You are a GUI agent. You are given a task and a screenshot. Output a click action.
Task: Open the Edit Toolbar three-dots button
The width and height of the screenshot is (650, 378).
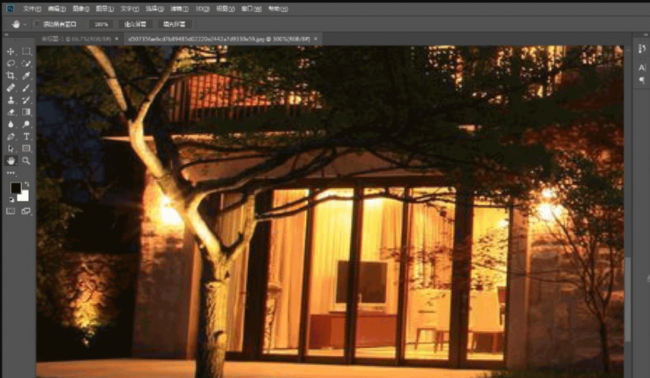point(11,173)
